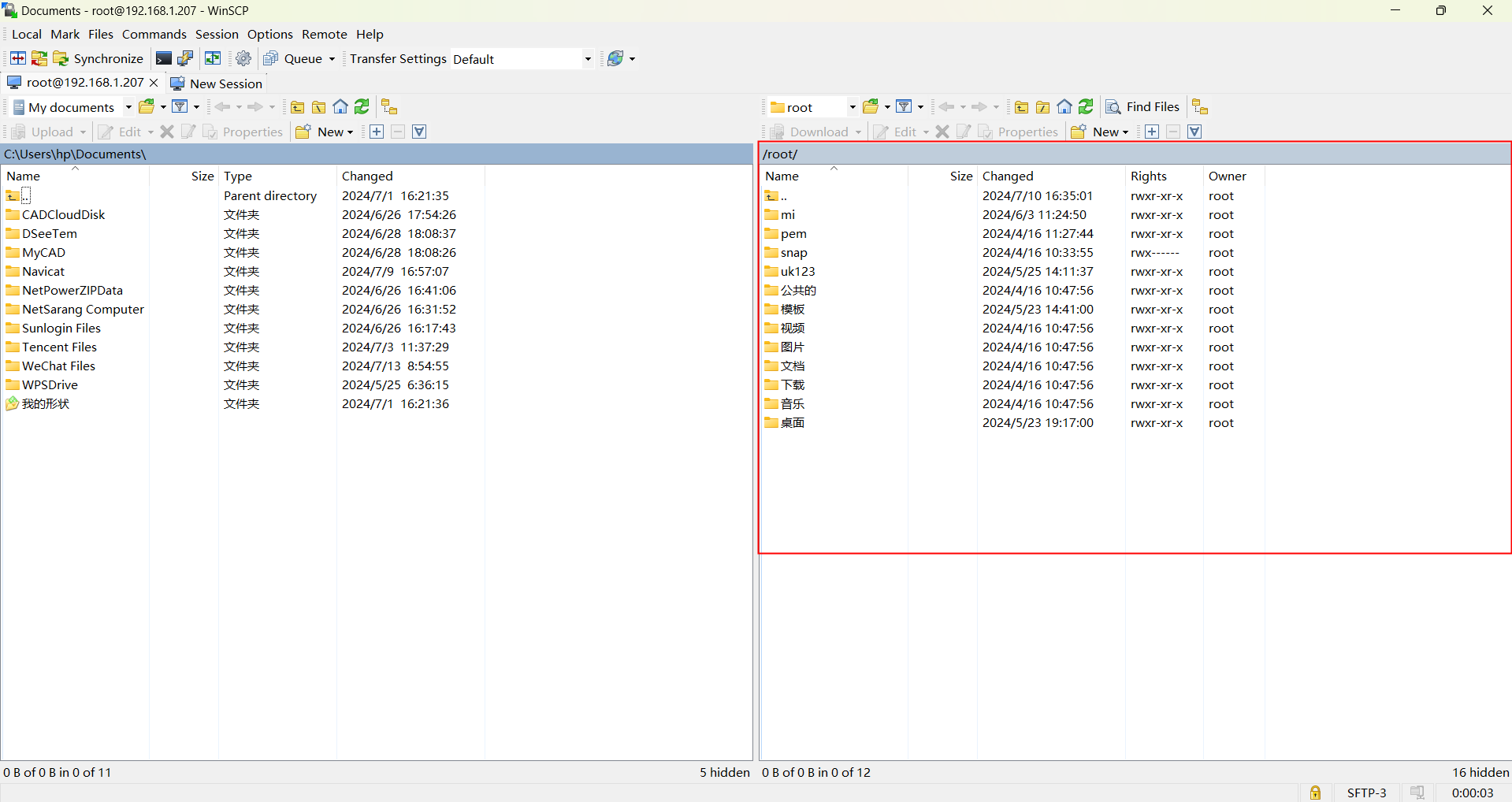Toggle the remote directory tree icon
The image size is (1512, 802).
click(1200, 107)
